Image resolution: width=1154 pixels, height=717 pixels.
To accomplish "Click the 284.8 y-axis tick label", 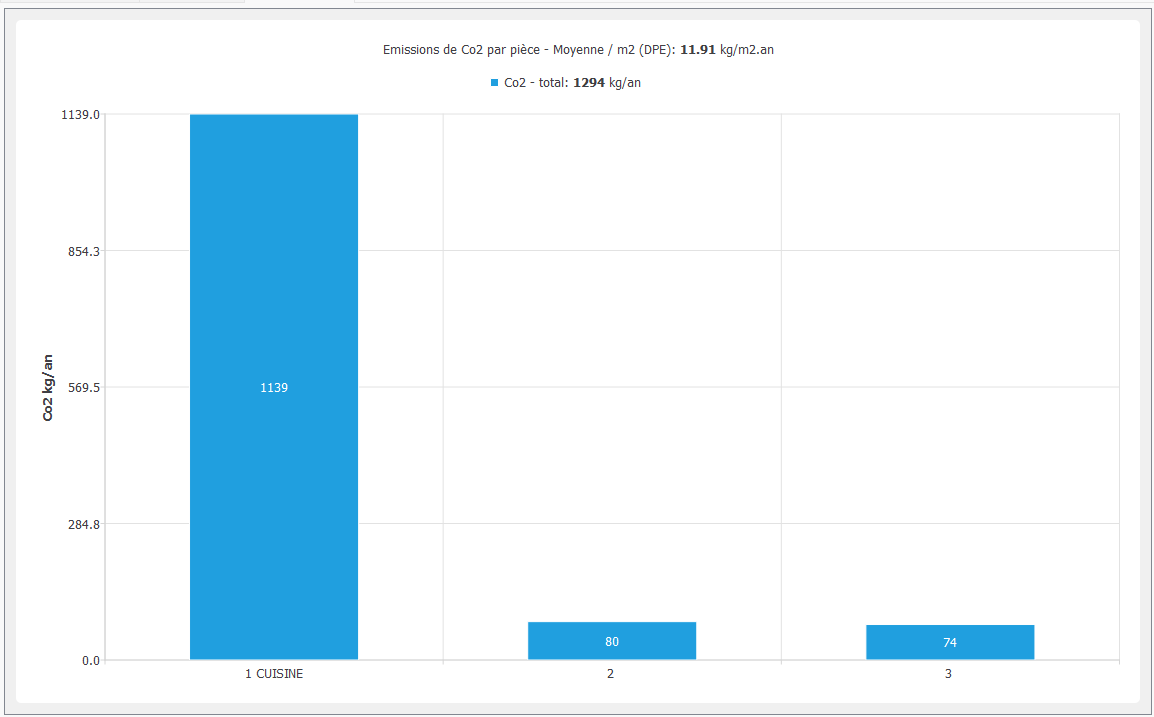I will point(83,524).
